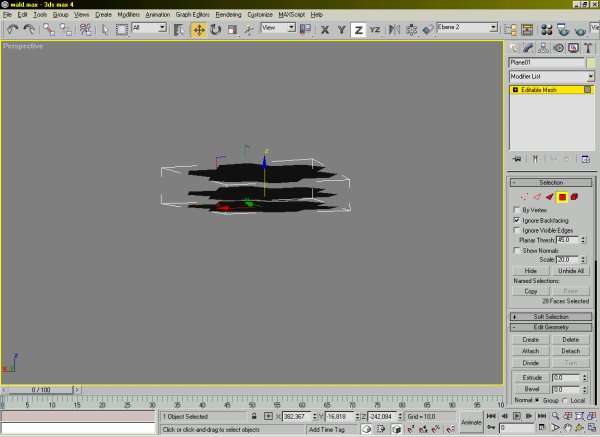
Task: Select the Group normal radio button
Action: (x=537, y=400)
